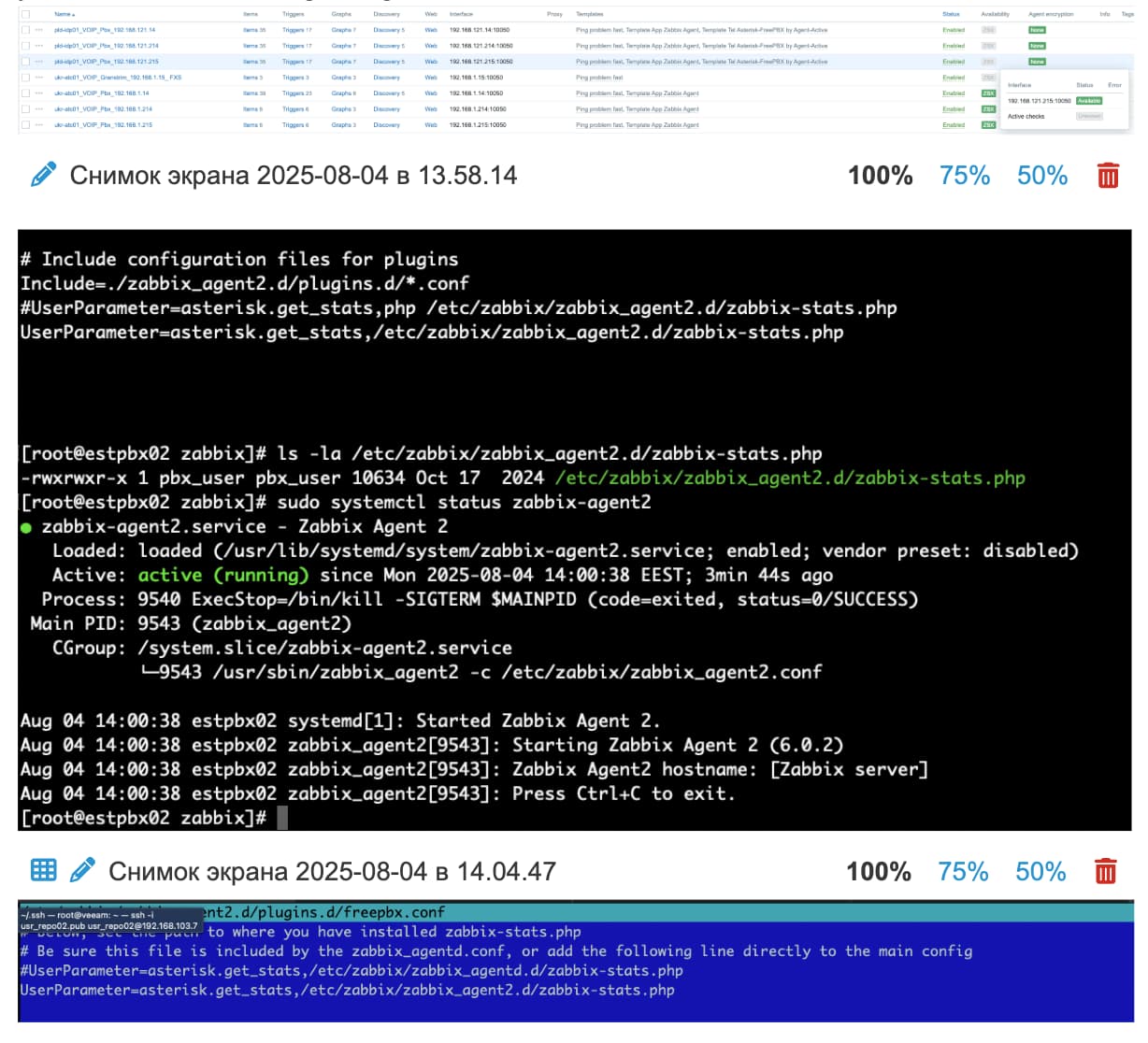This screenshot has height=1043, width=1148.
Task: Click ZBX availability badge for 192.168.121.214 host
Action: pyautogui.click(x=988, y=46)
